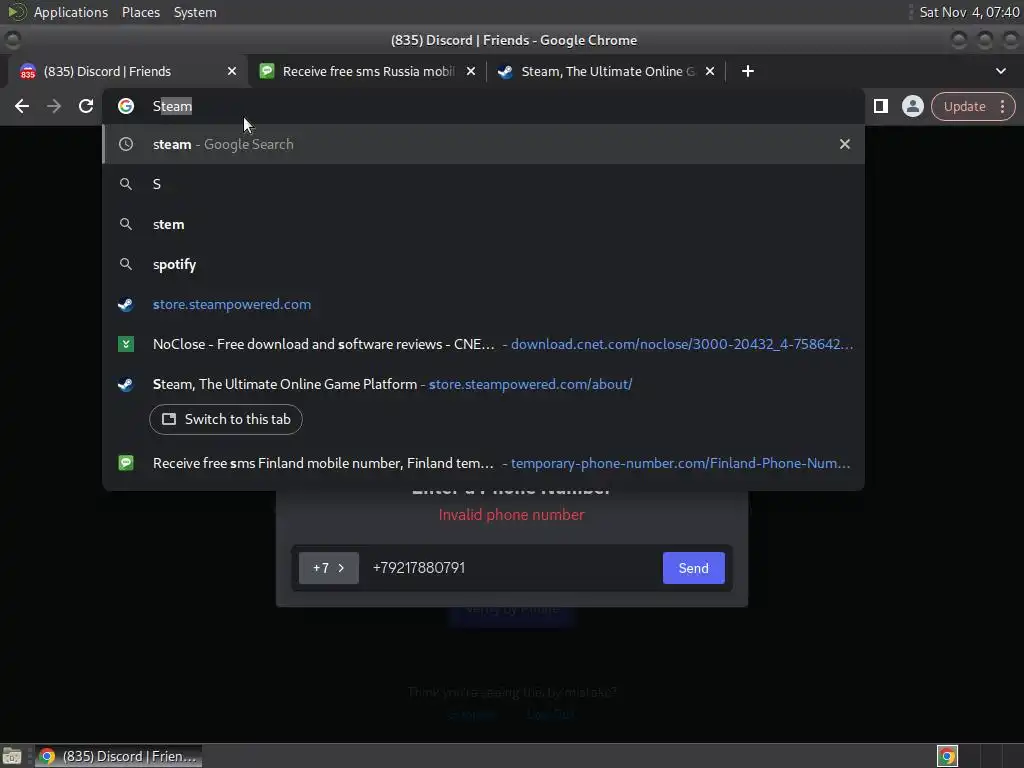This screenshot has width=1024, height=768.
Task: Switch to Steam Ultimate Online tab
Action: click(x=607, y=71)
